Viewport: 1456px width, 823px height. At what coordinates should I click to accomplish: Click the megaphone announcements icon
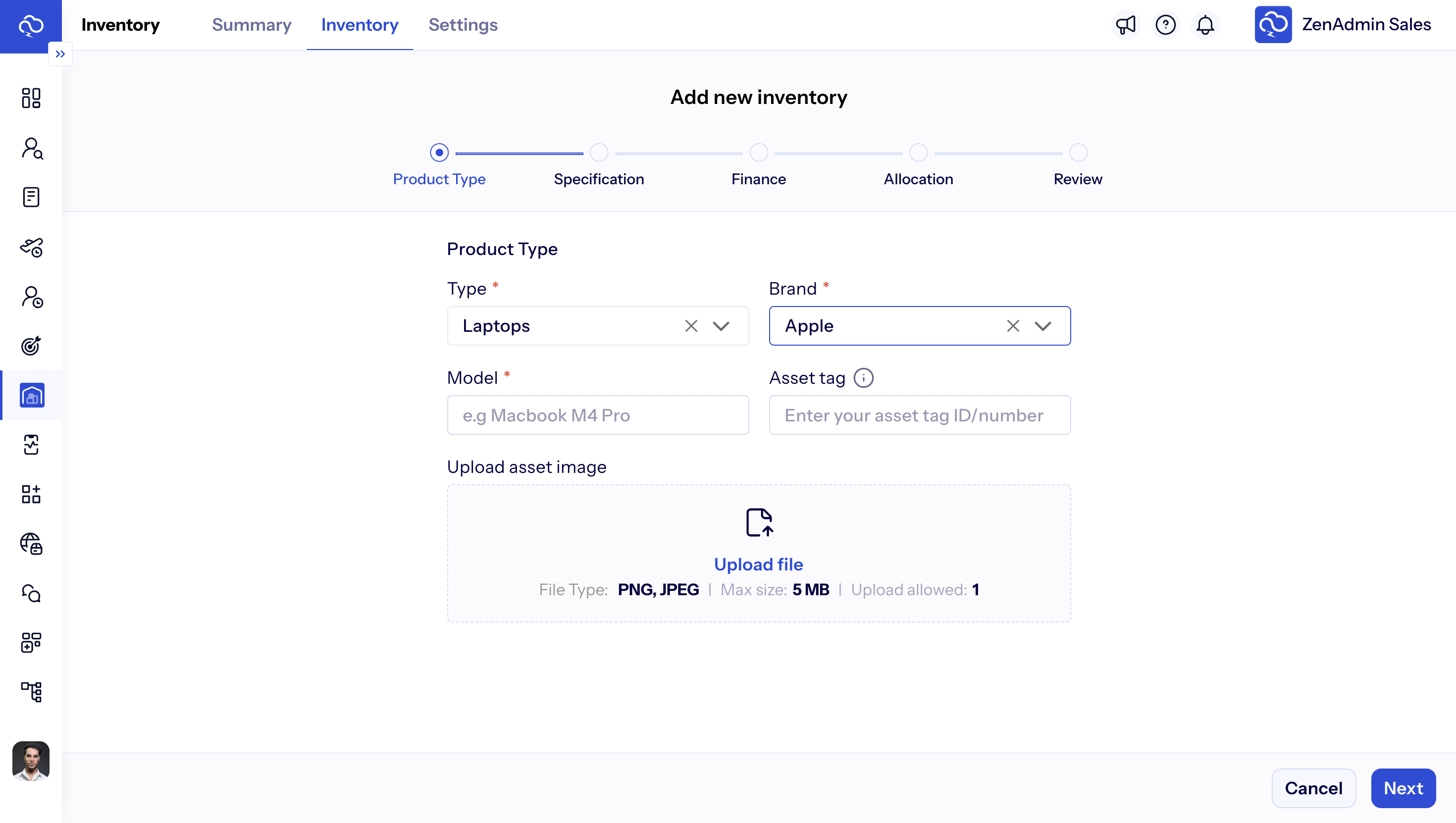(1125, 25)
